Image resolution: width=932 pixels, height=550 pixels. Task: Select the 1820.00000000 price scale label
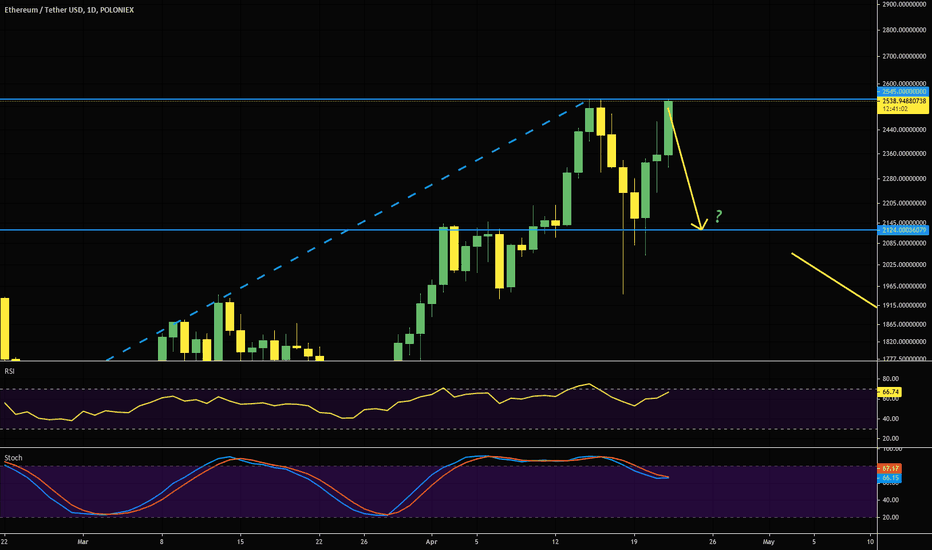904,342
